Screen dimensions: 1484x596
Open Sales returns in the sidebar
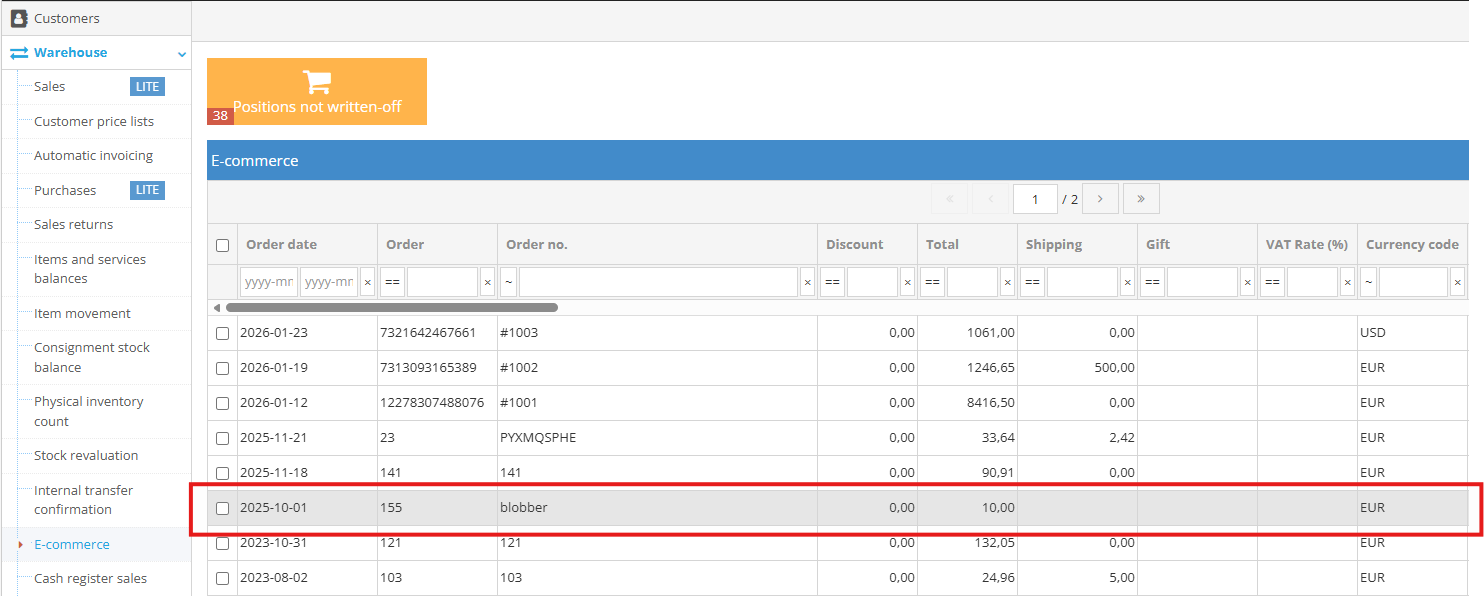71,224
